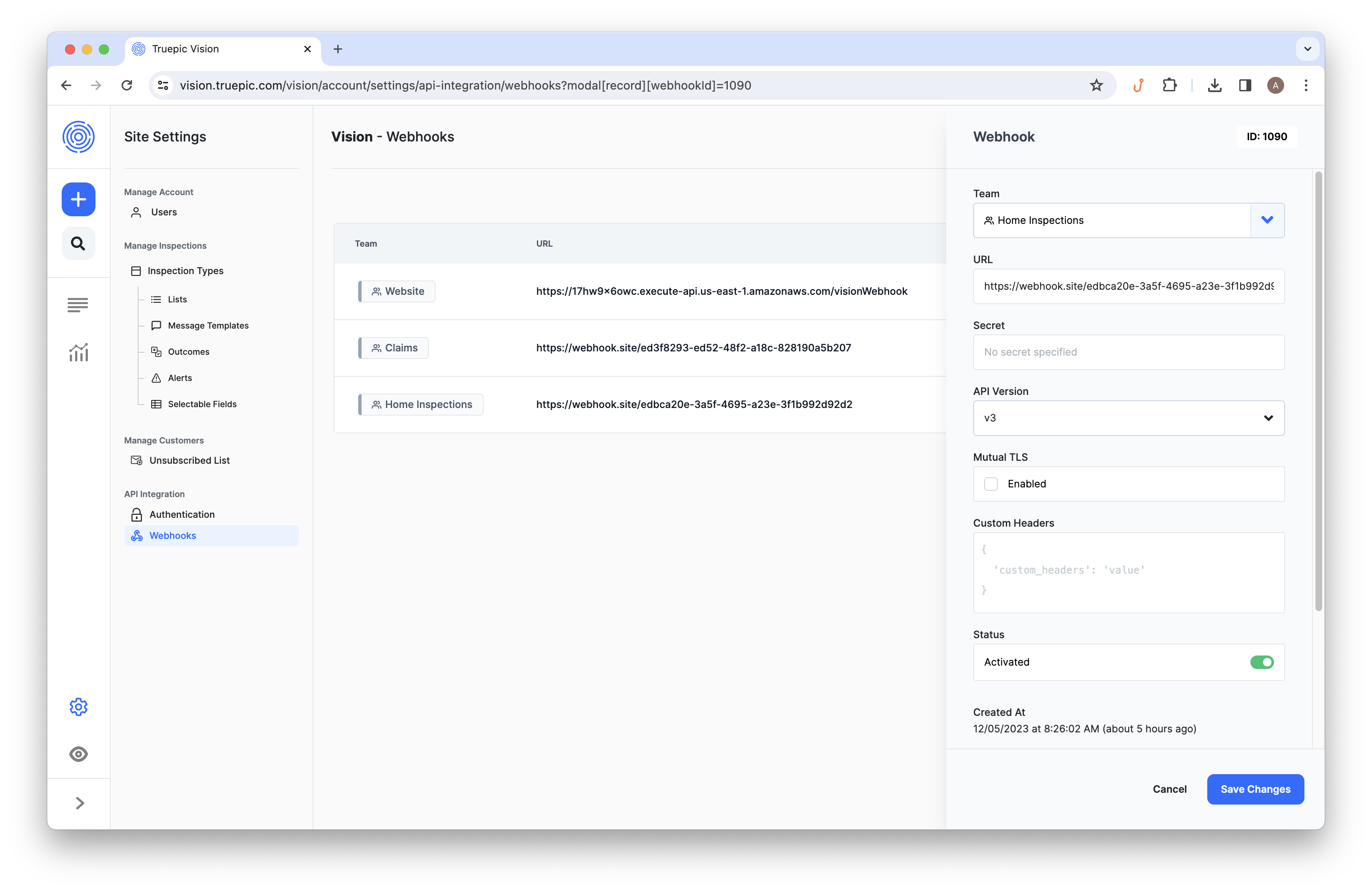The height and width of the screenshot is (892, 1372).
Task: Enable the Mutual TLS checkbox
Action: [991, 484]
